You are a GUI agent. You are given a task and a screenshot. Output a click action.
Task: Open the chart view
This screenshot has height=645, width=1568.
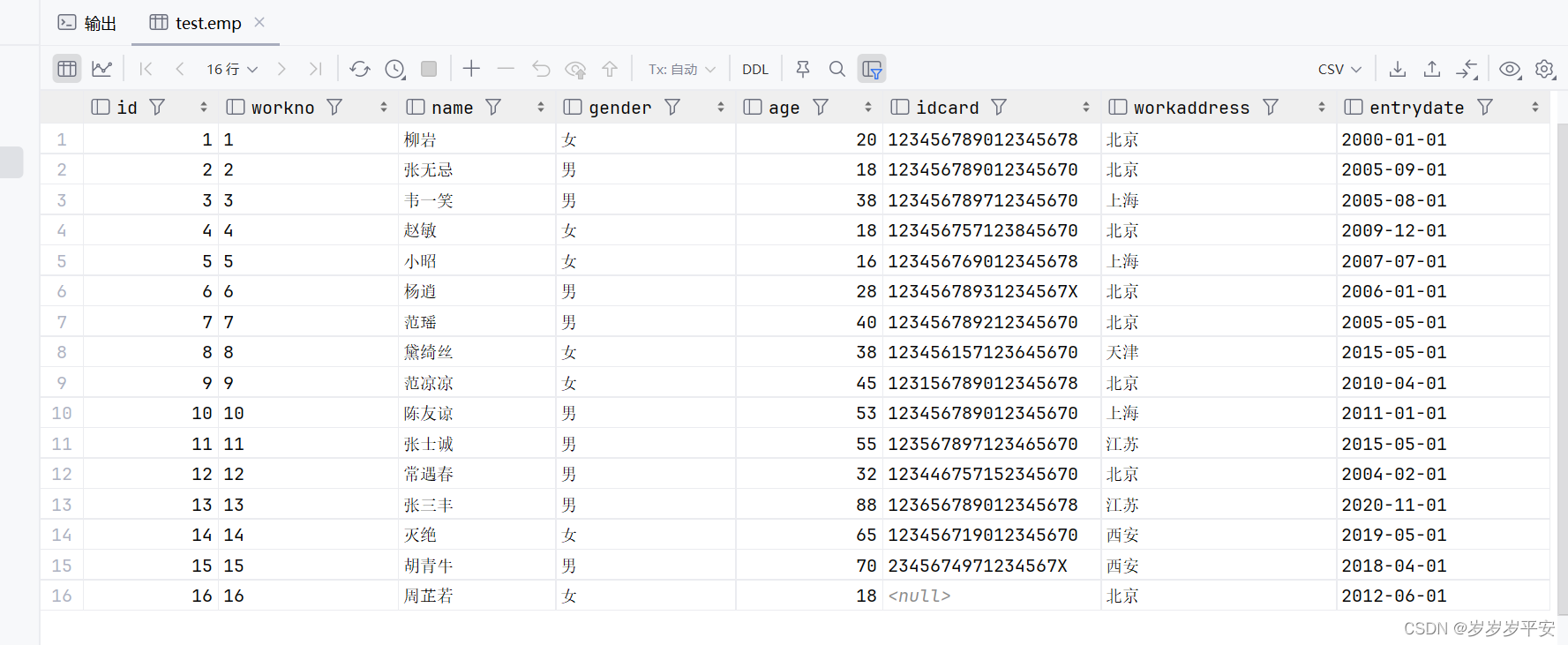pos(102,69)
